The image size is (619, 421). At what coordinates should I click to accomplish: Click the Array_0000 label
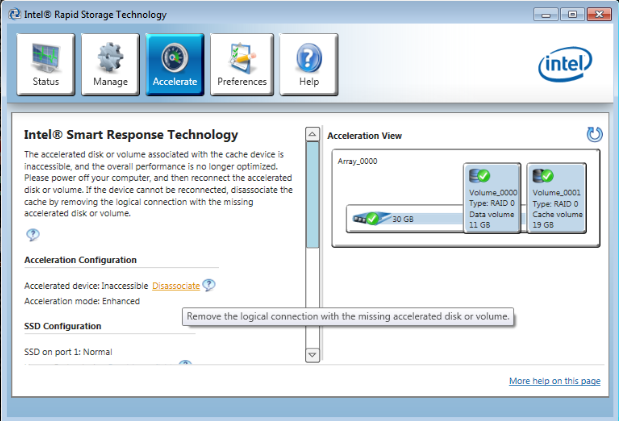[357, 161]
